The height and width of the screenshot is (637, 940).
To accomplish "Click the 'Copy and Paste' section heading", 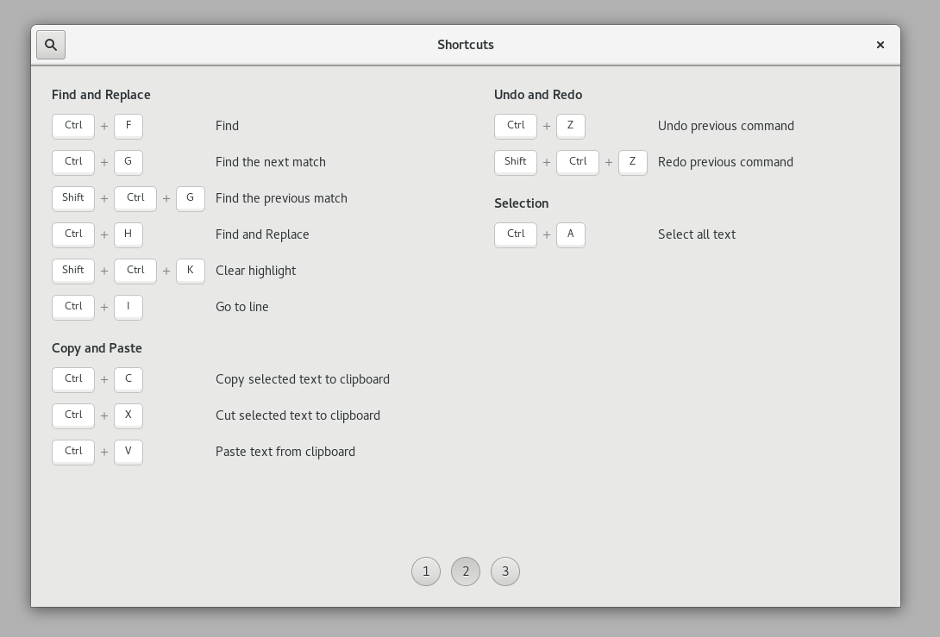I will [x=97, y=348].
